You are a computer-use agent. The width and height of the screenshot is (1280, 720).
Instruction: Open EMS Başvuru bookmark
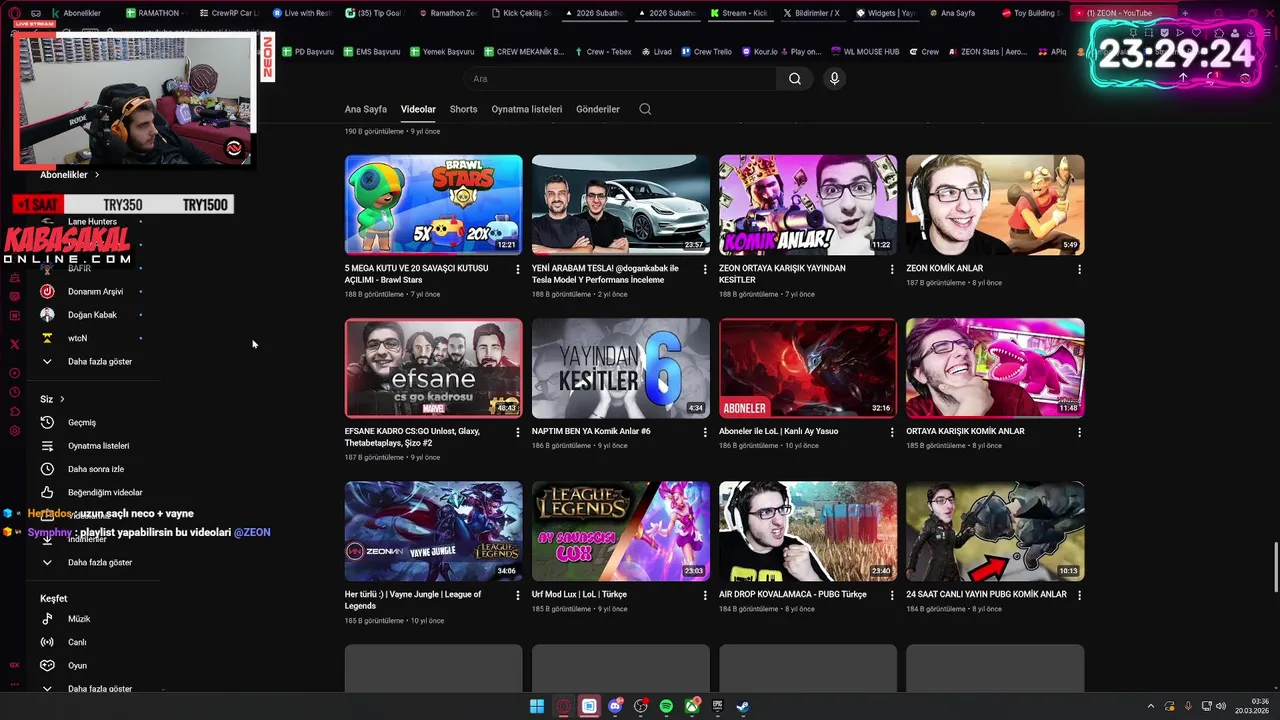(x=371, y=51)
